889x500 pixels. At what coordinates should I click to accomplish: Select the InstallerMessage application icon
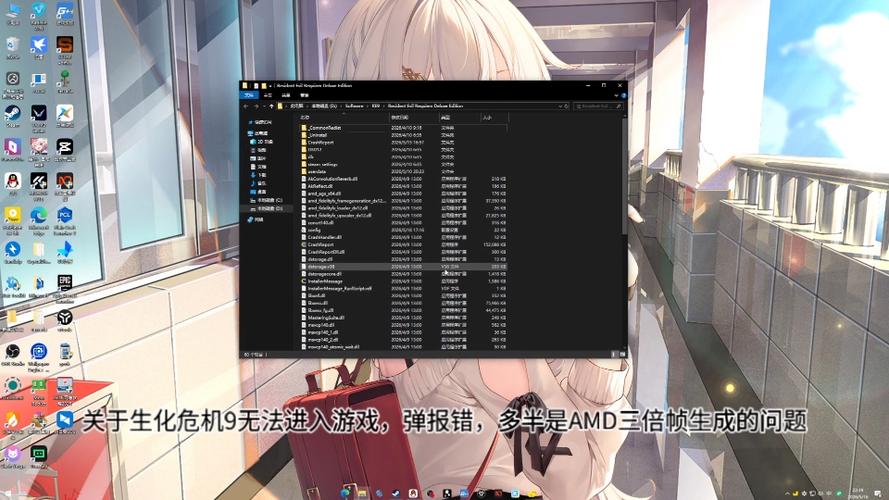pos(304,281)
